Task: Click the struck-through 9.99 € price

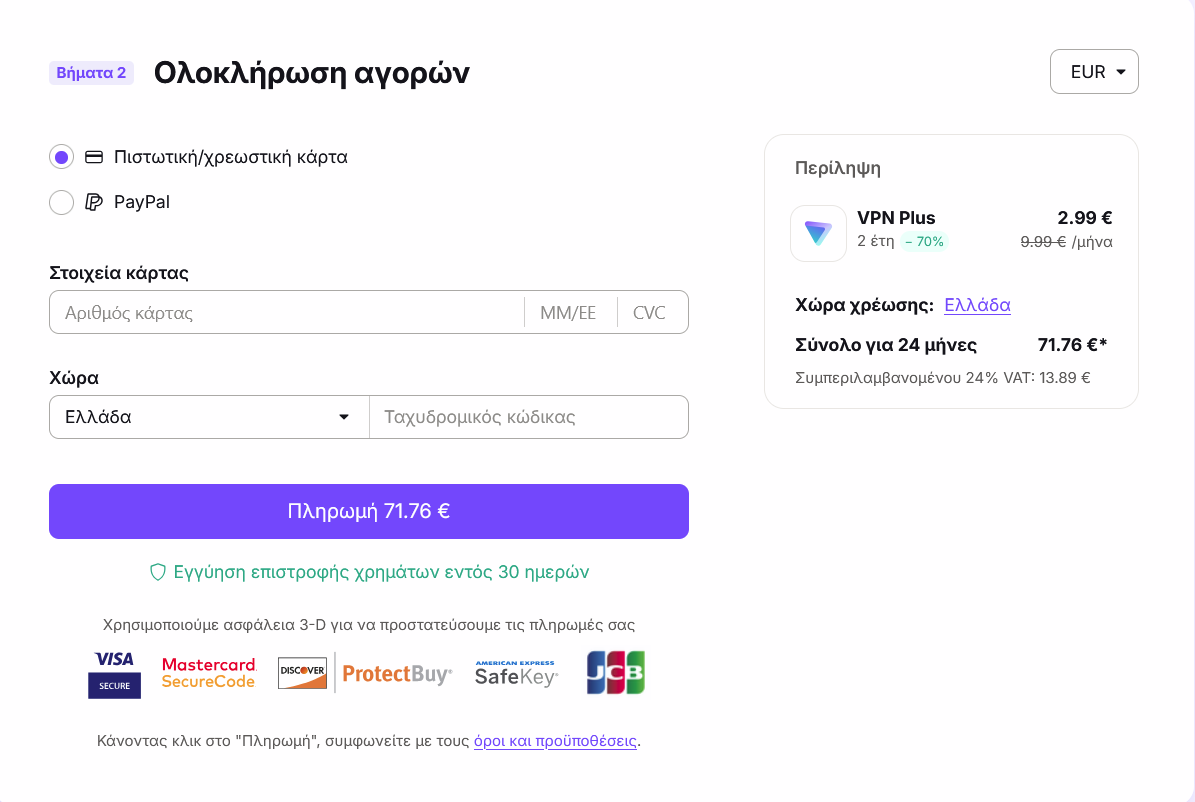Action: [1043, 242]
